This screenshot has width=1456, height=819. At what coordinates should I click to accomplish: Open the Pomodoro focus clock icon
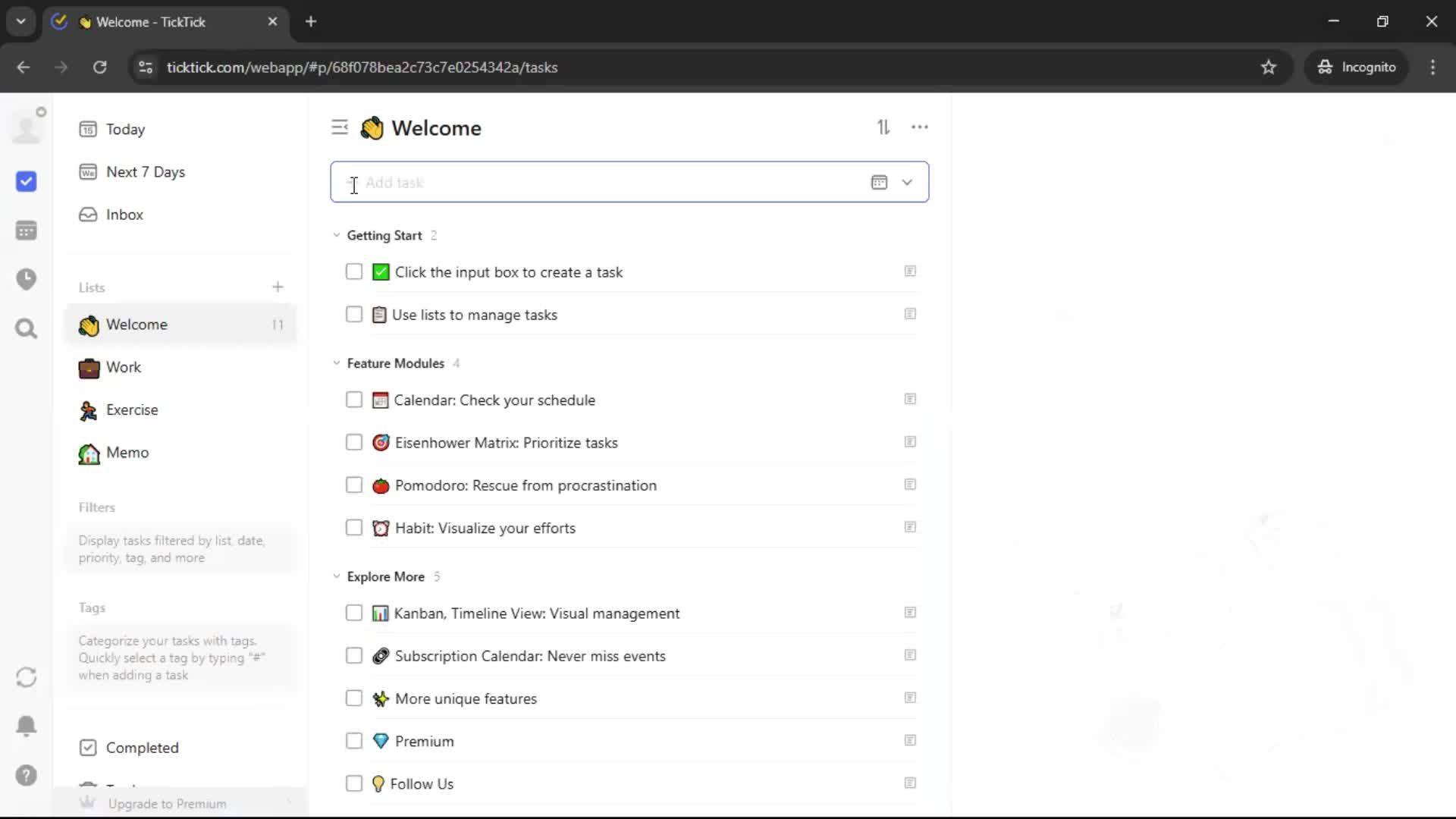[26, 279]
